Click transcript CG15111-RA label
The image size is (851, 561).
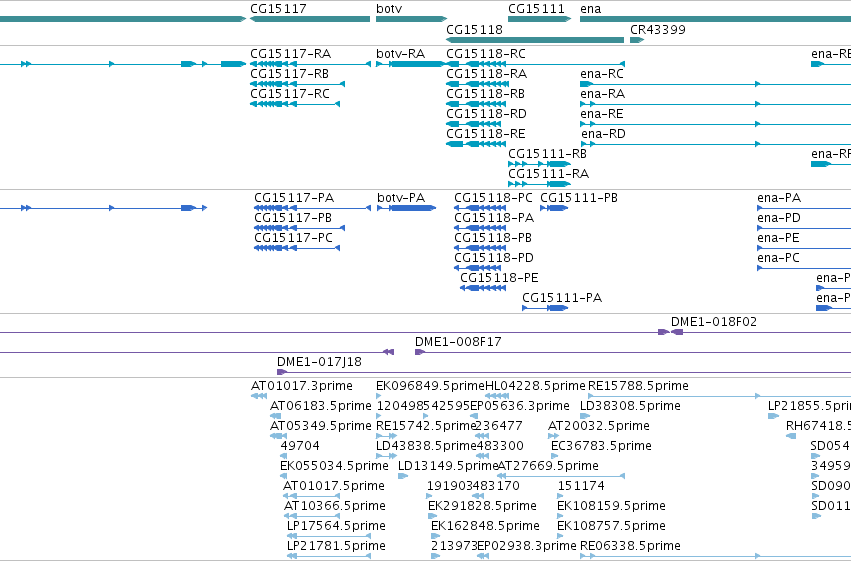coord(548,174)
